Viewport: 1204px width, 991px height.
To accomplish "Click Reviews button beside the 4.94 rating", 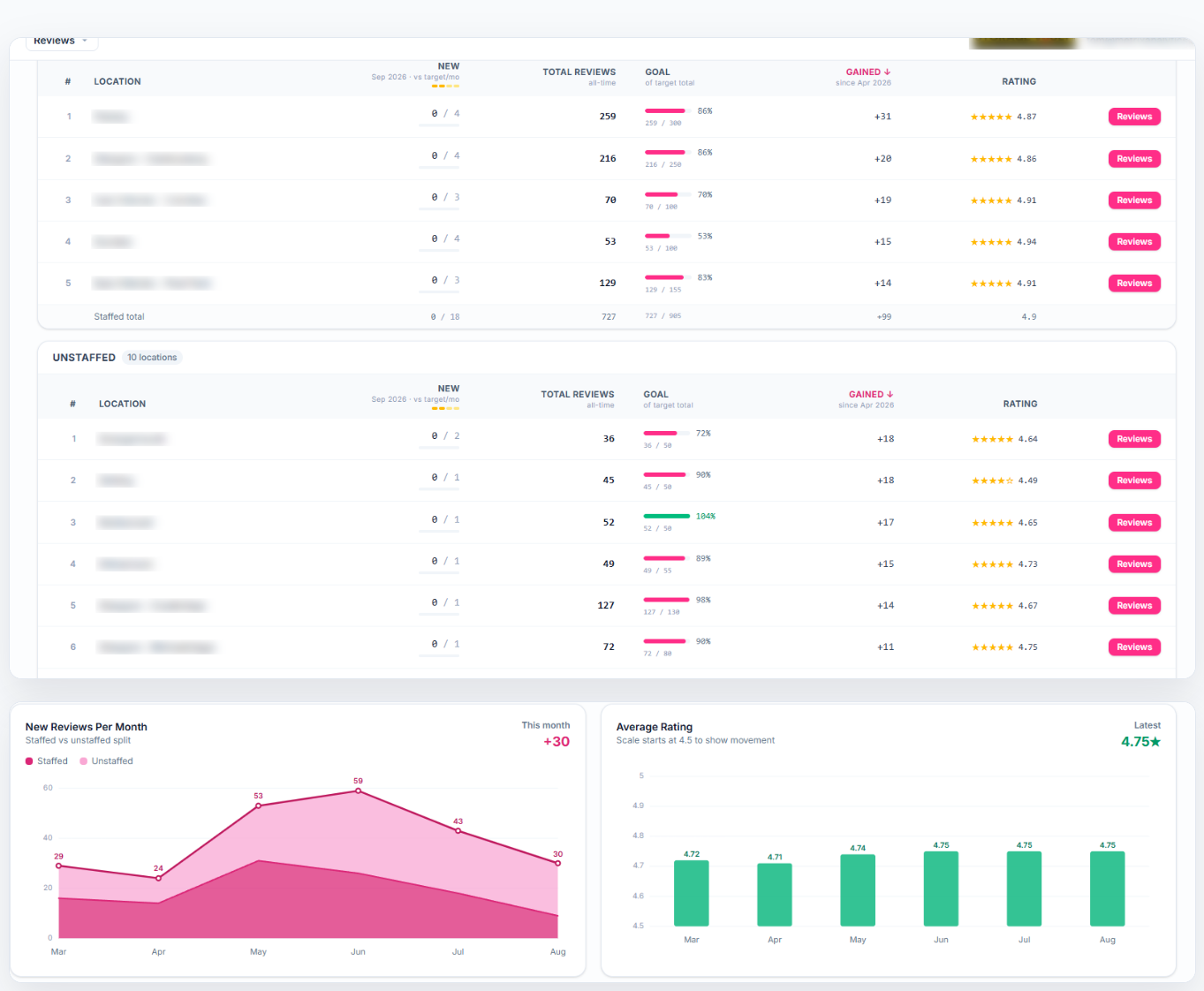I will click(1134, 242).
